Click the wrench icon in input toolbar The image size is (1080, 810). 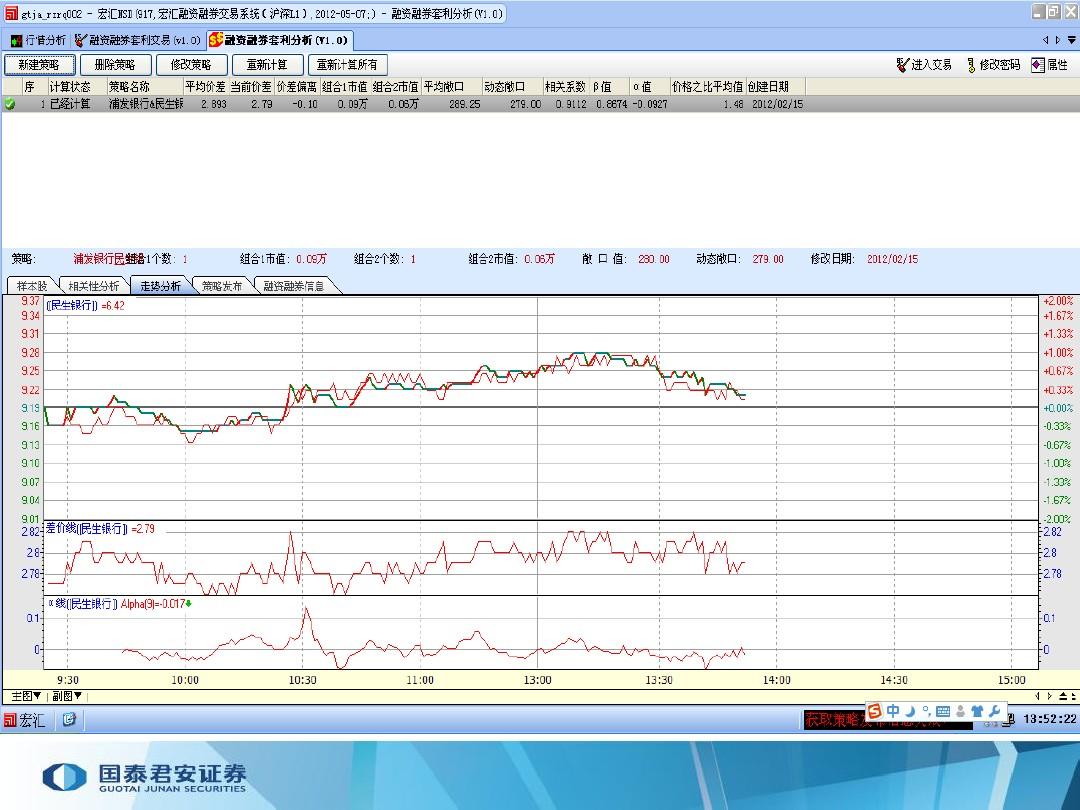tap(995, 711)
